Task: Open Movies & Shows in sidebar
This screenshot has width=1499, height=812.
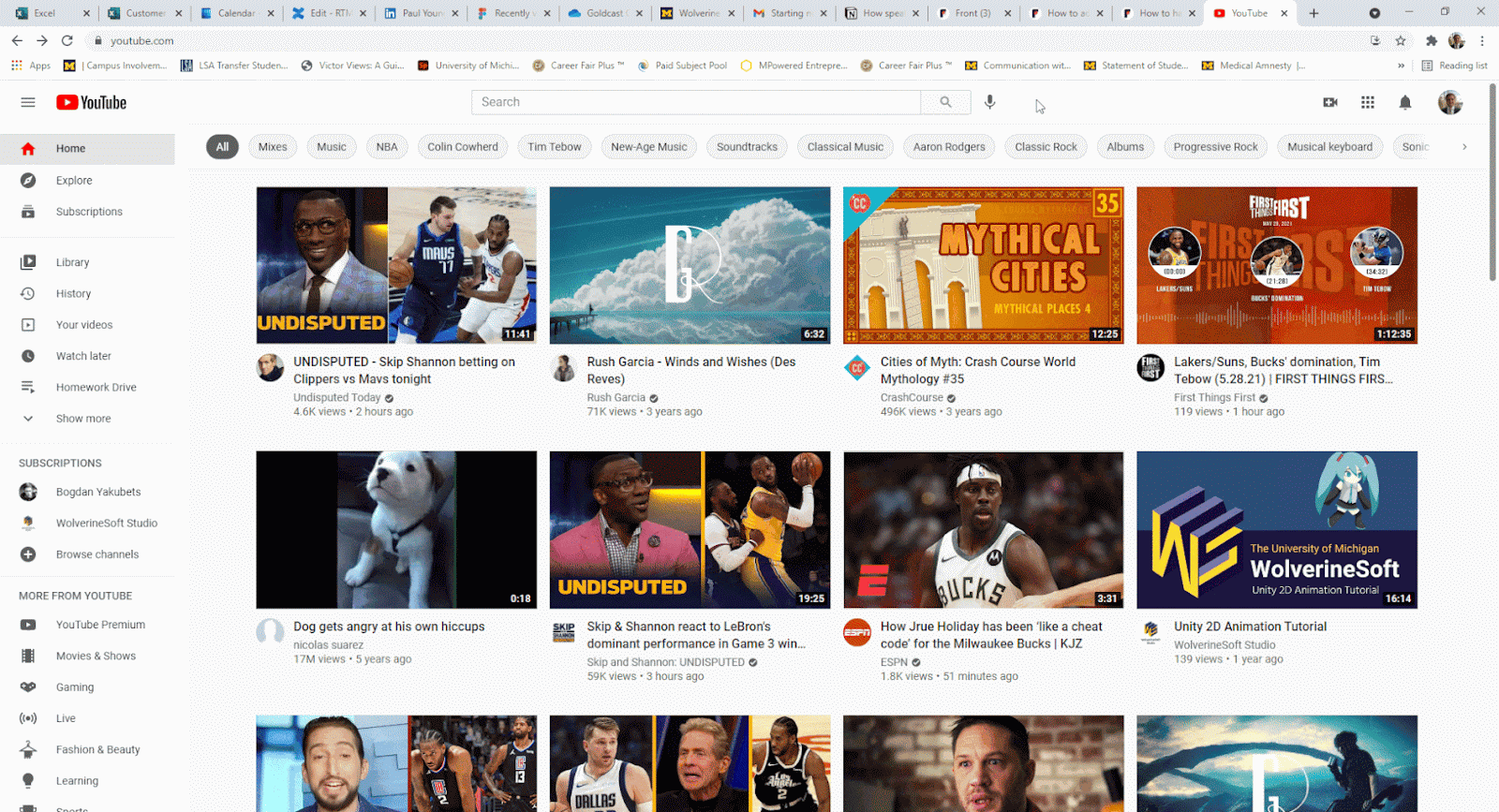Action: click(x=87, y=656)
